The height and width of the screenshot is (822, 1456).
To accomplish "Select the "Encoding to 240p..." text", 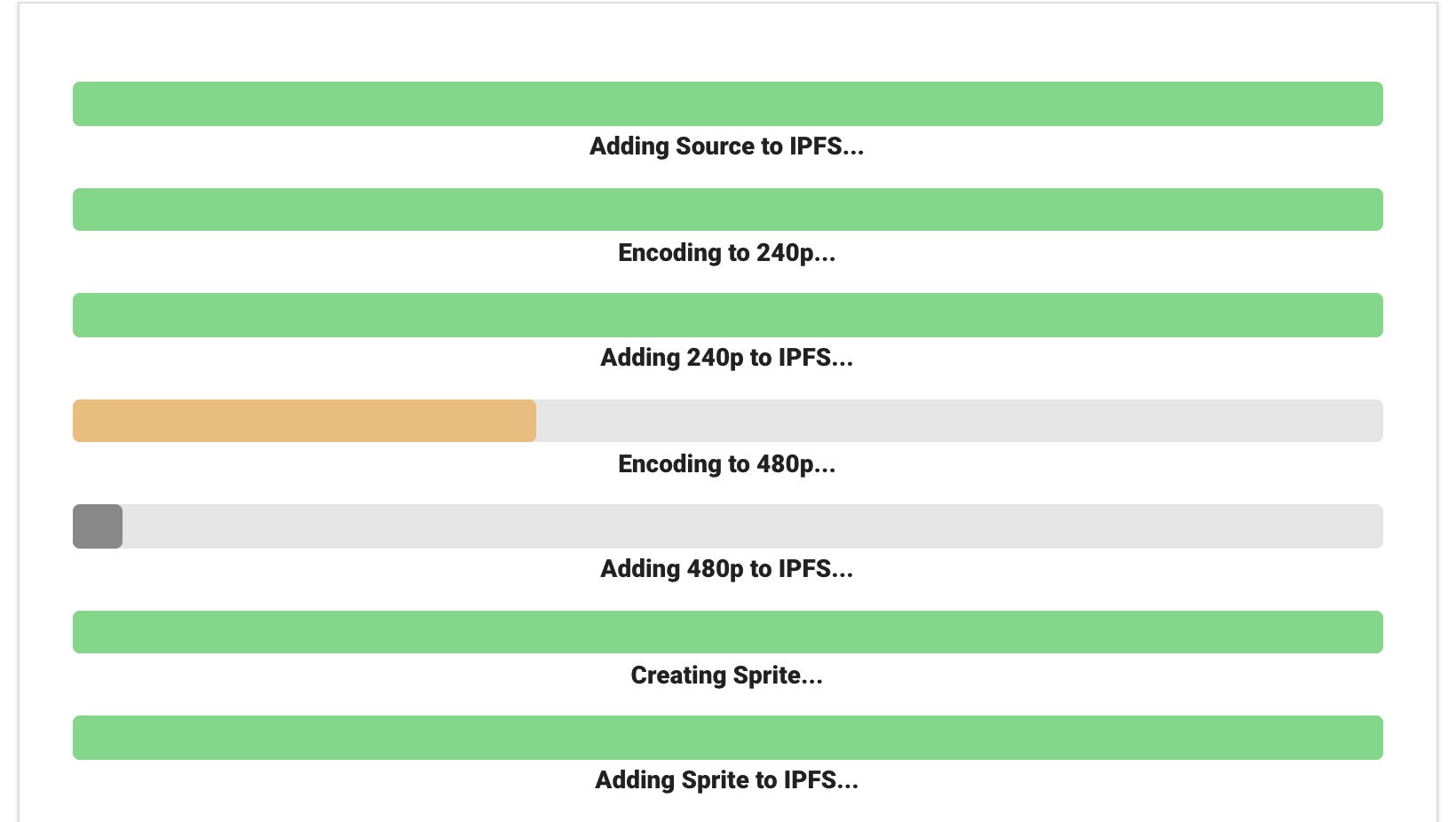I will click(x=726, y=253).
